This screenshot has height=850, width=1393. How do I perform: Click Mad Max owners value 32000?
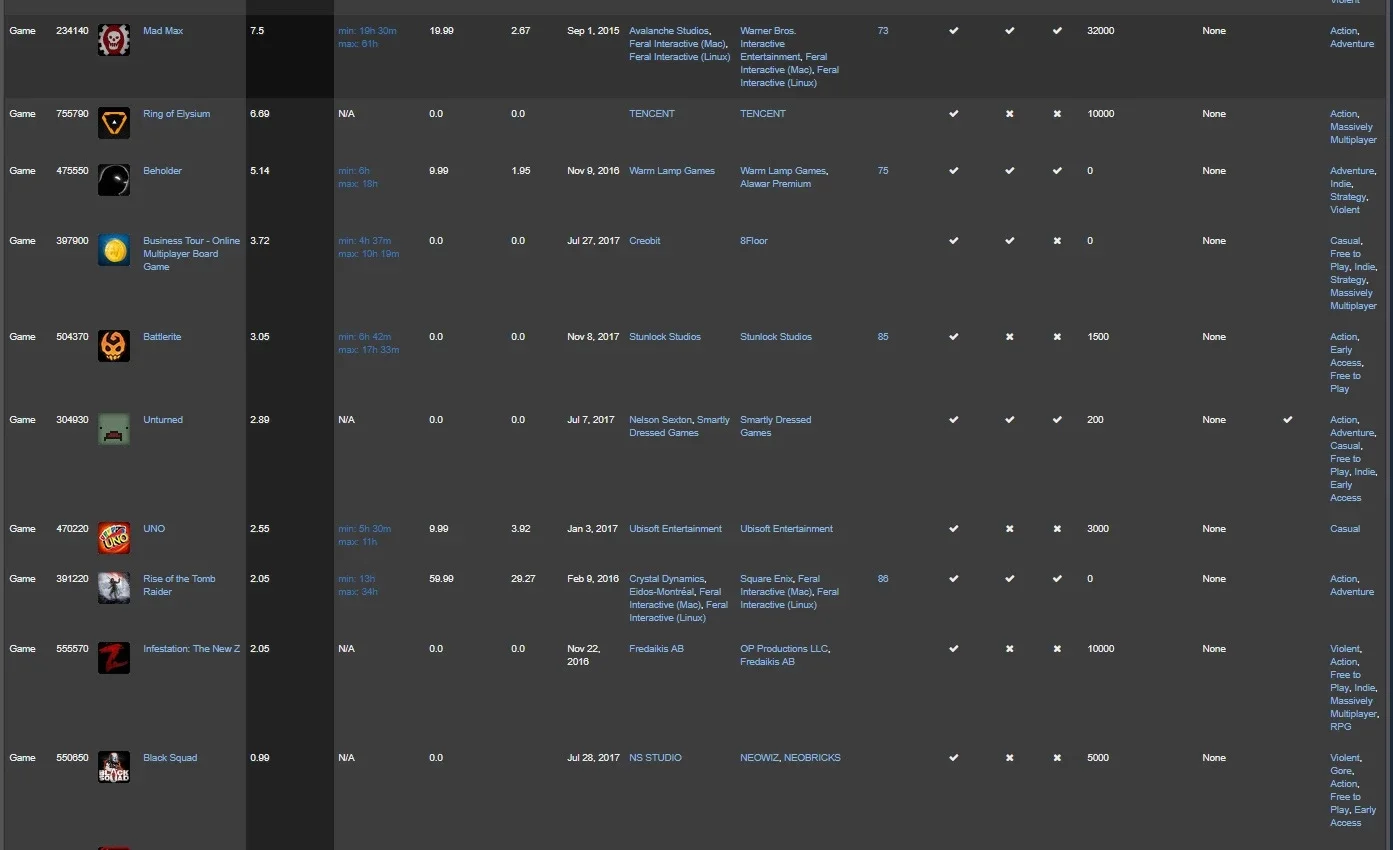1101,31
